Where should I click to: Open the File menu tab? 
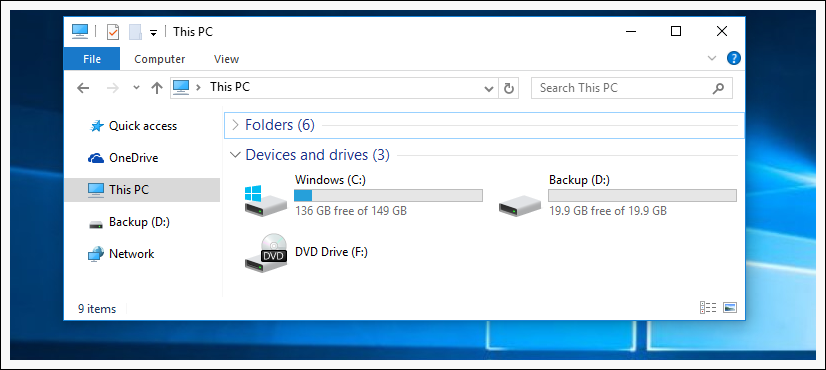pos(92,59)
